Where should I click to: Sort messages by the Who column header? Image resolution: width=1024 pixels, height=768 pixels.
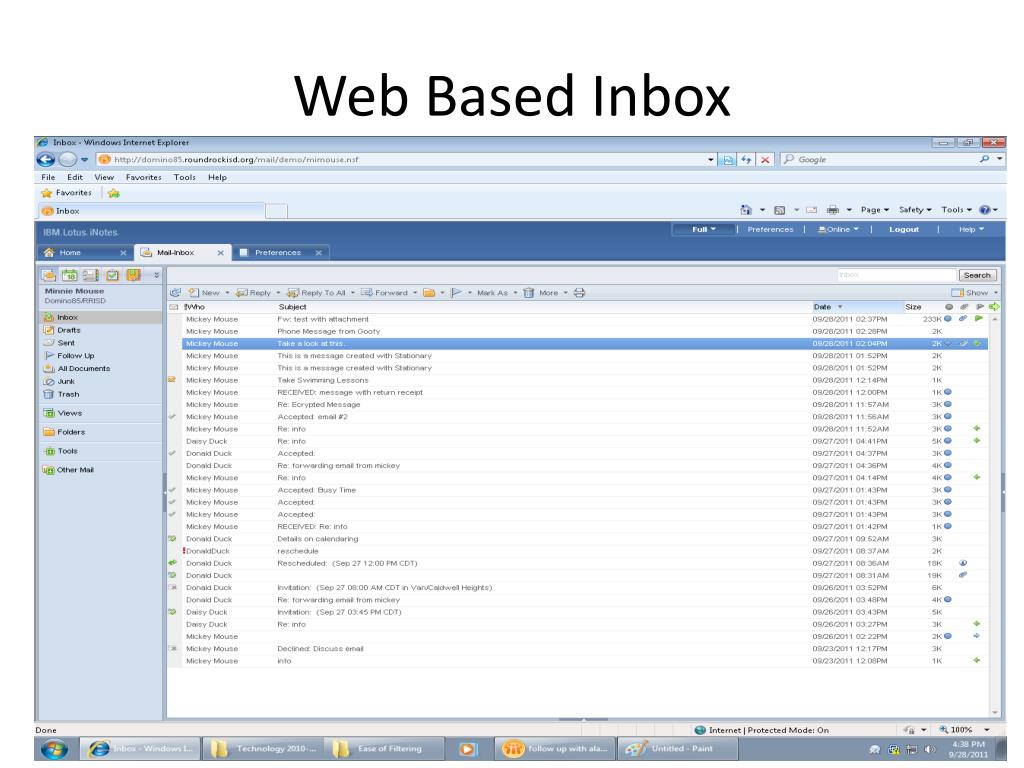point(195,306)
